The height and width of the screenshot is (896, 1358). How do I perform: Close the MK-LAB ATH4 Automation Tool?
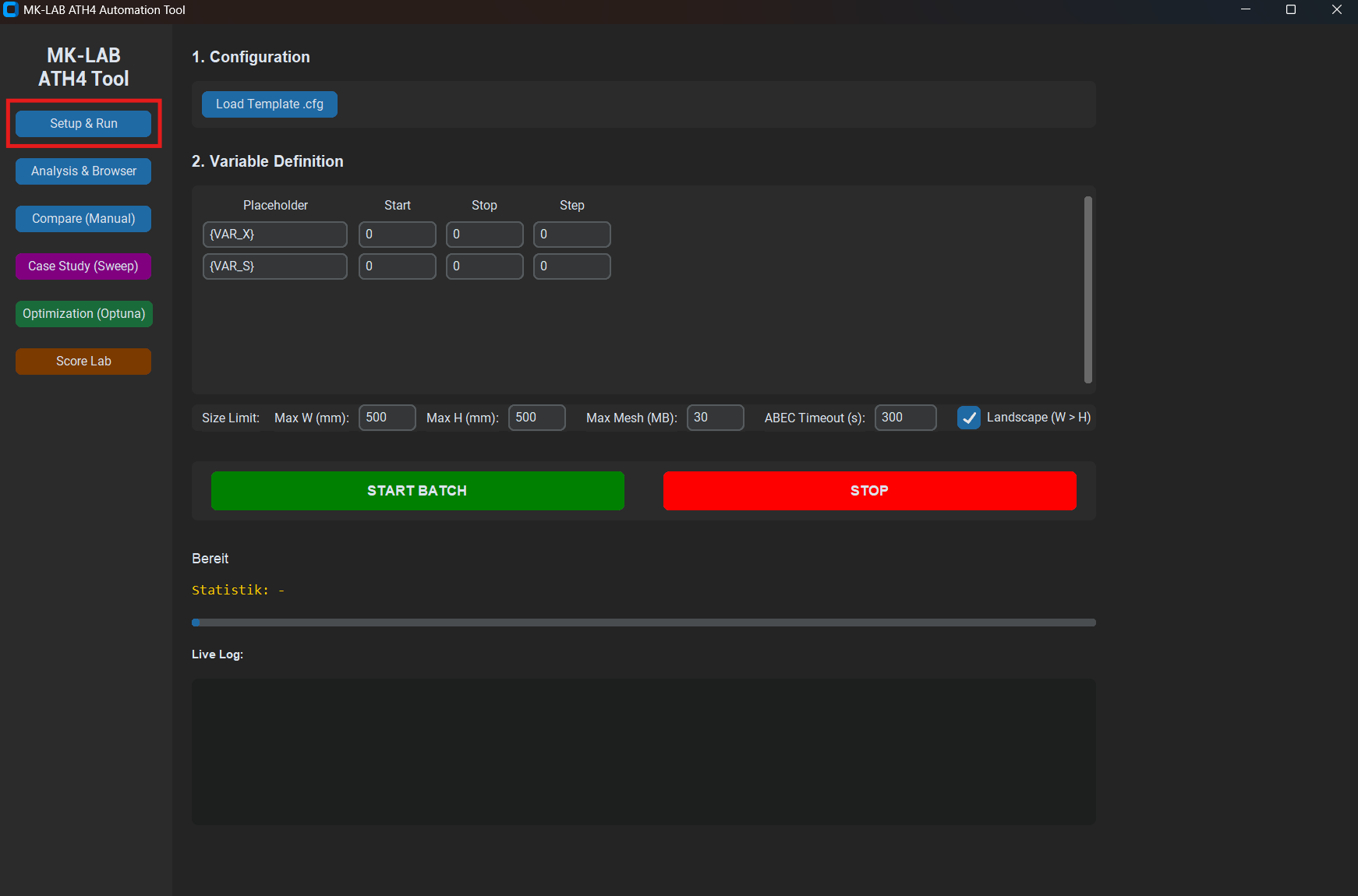(x=1336, y=10)
